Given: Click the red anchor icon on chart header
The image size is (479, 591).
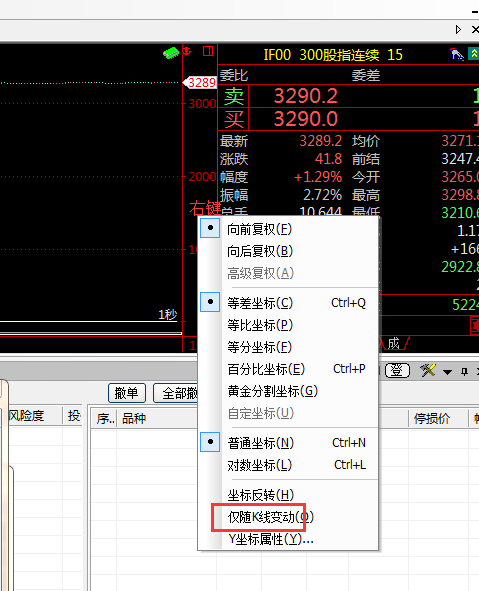Looking at the screenshot, I should (187, 51).
